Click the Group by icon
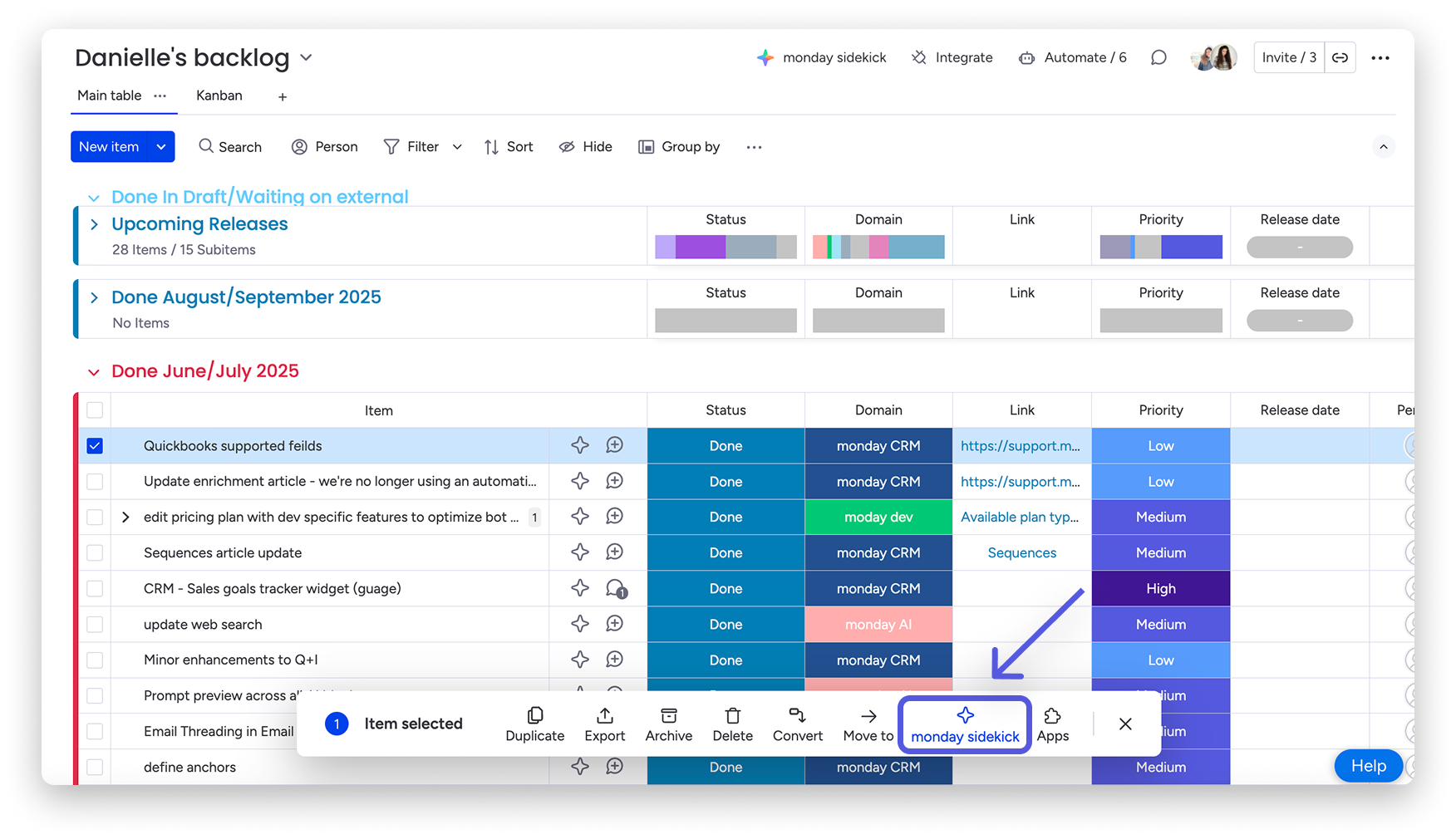Viewport: 1456px width, 839px height. [x=646, y=147]
